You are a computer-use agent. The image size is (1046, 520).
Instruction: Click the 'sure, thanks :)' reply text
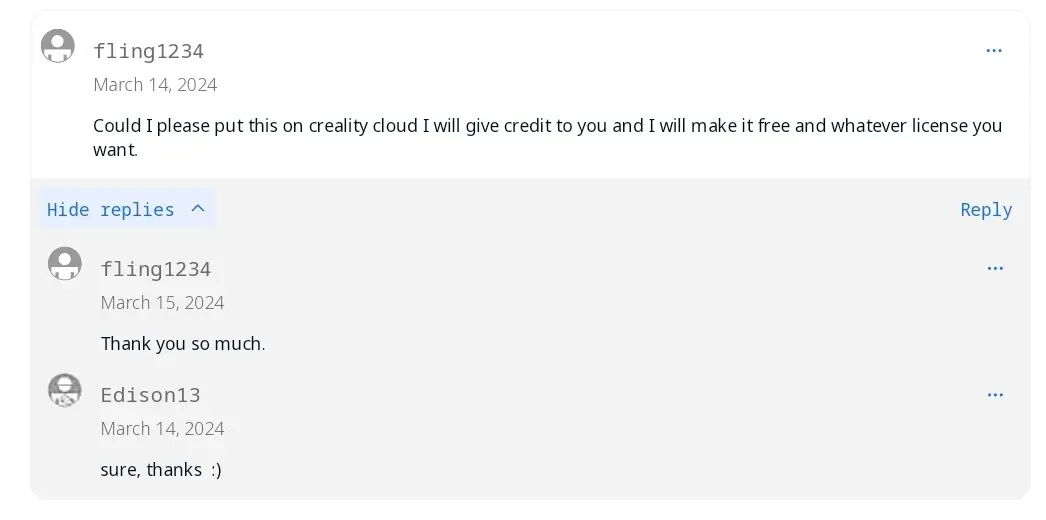(x=161, y=469)
